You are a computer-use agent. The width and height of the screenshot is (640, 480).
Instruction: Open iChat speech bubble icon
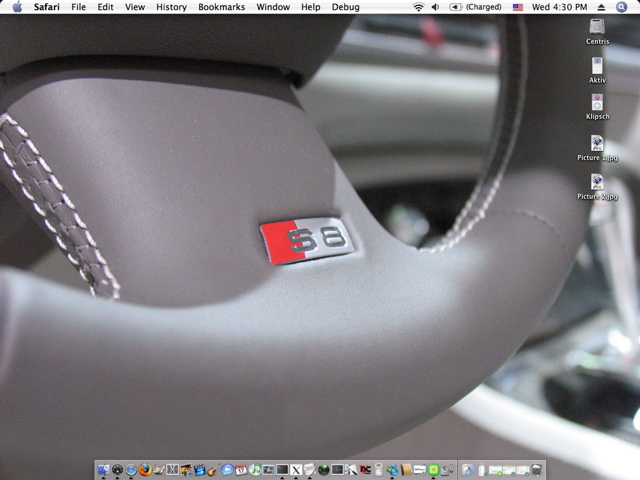click(x=227, y=470)
